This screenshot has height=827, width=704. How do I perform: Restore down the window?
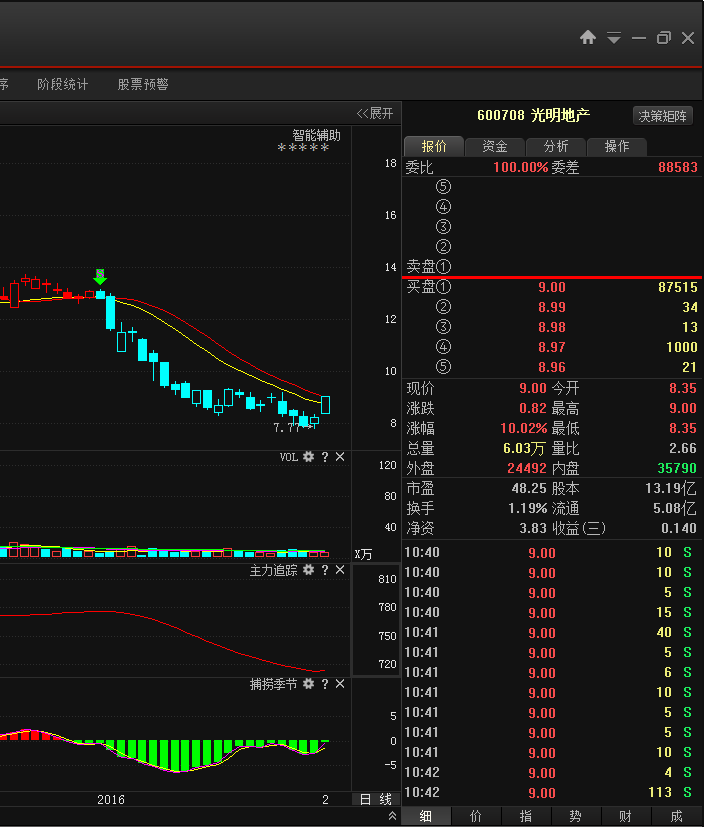(663, 38)
